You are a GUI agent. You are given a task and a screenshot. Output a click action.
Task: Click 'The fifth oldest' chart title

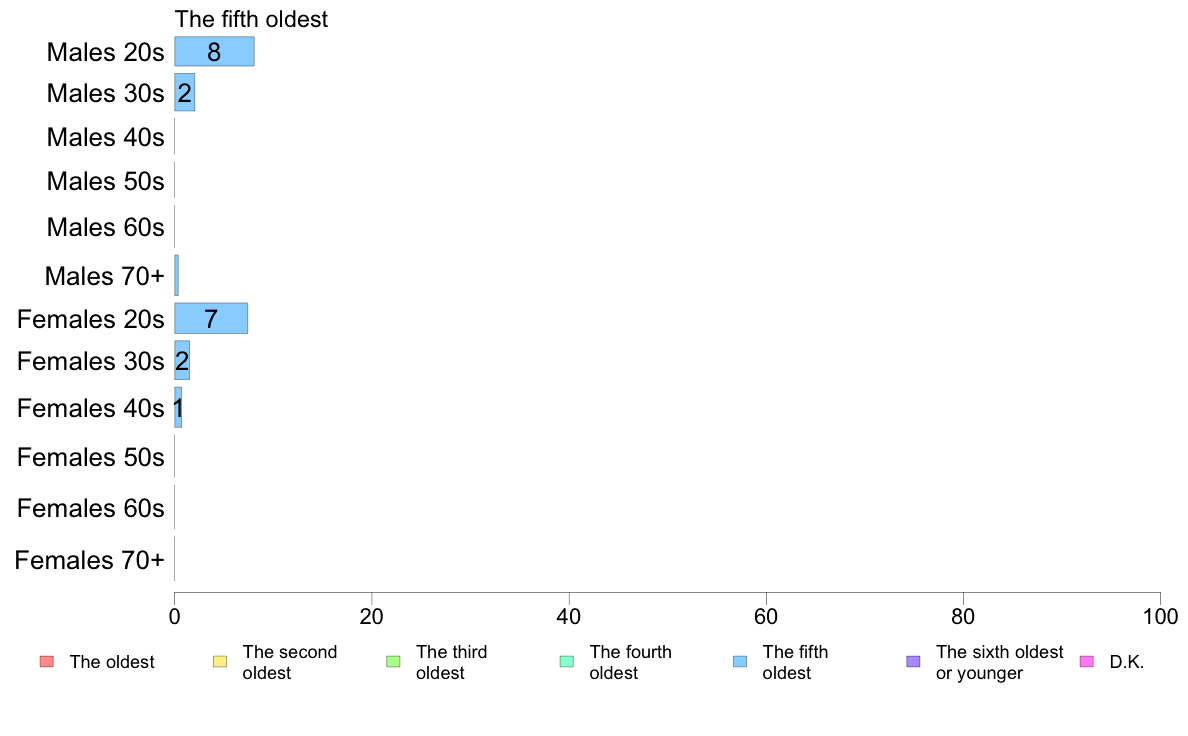click(x=252, y=19)
